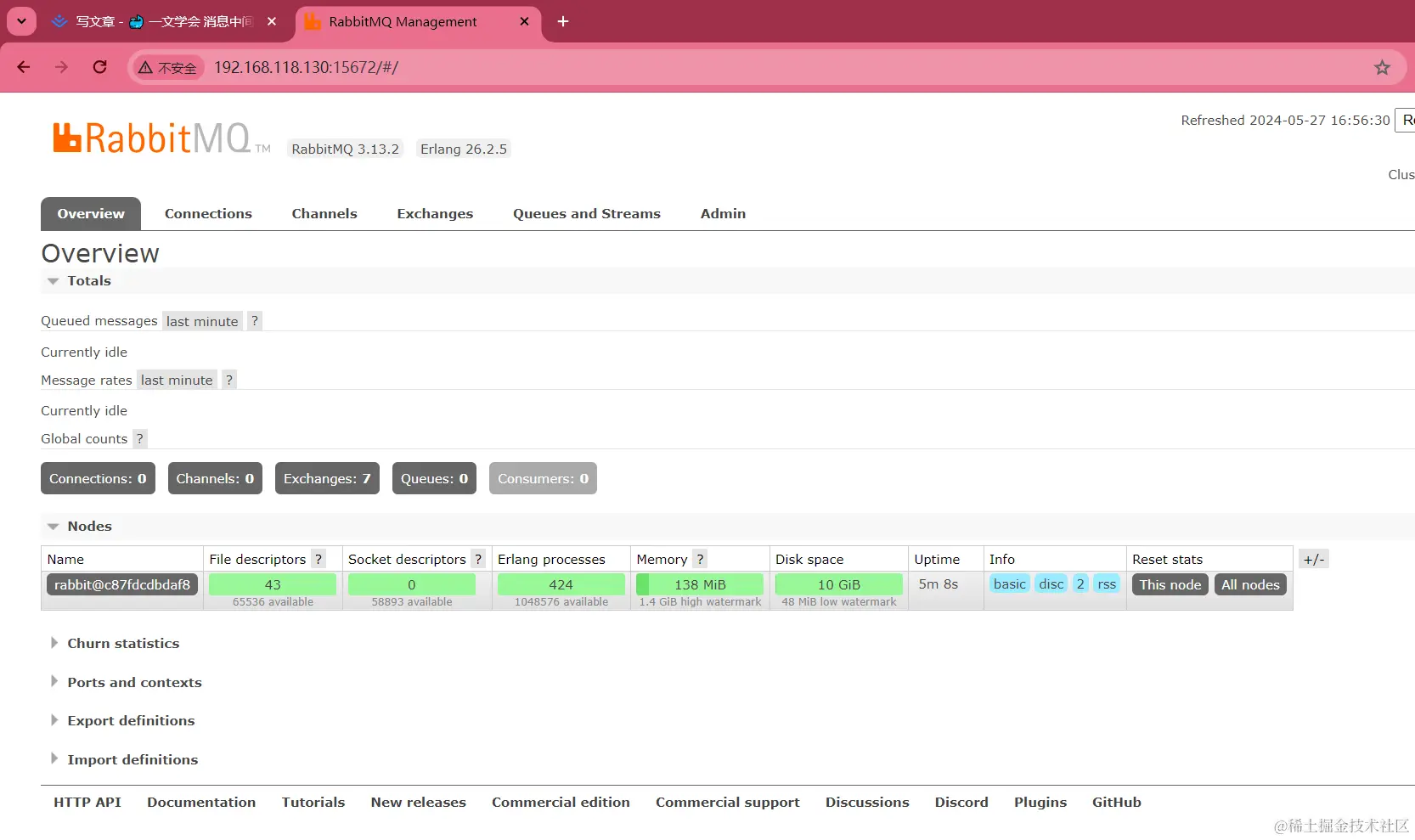Open the Documentation link
The image size is (1415, 840).
click(x=201, y=803)
